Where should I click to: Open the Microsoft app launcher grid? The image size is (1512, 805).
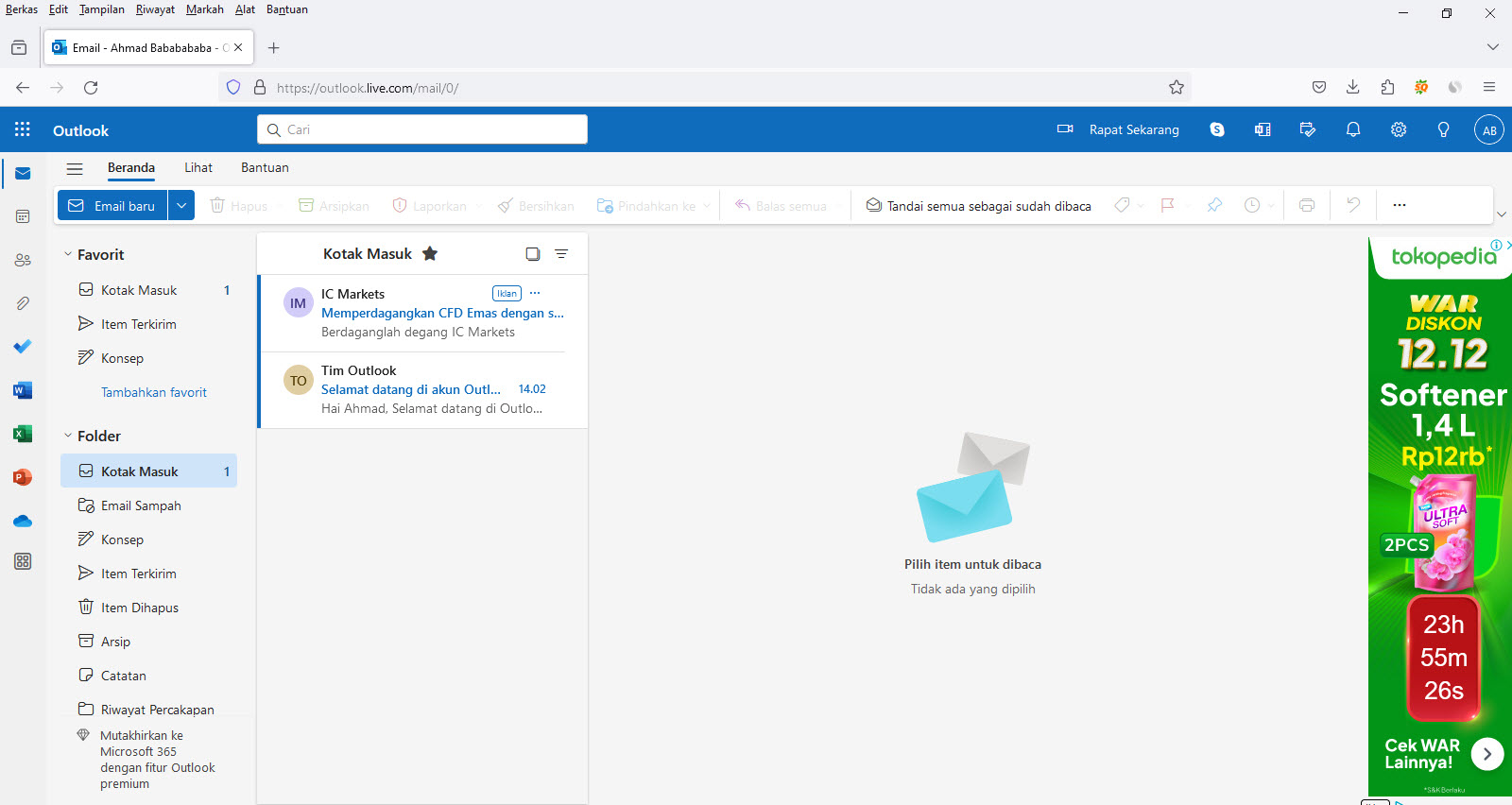click(x=23, y=130)
